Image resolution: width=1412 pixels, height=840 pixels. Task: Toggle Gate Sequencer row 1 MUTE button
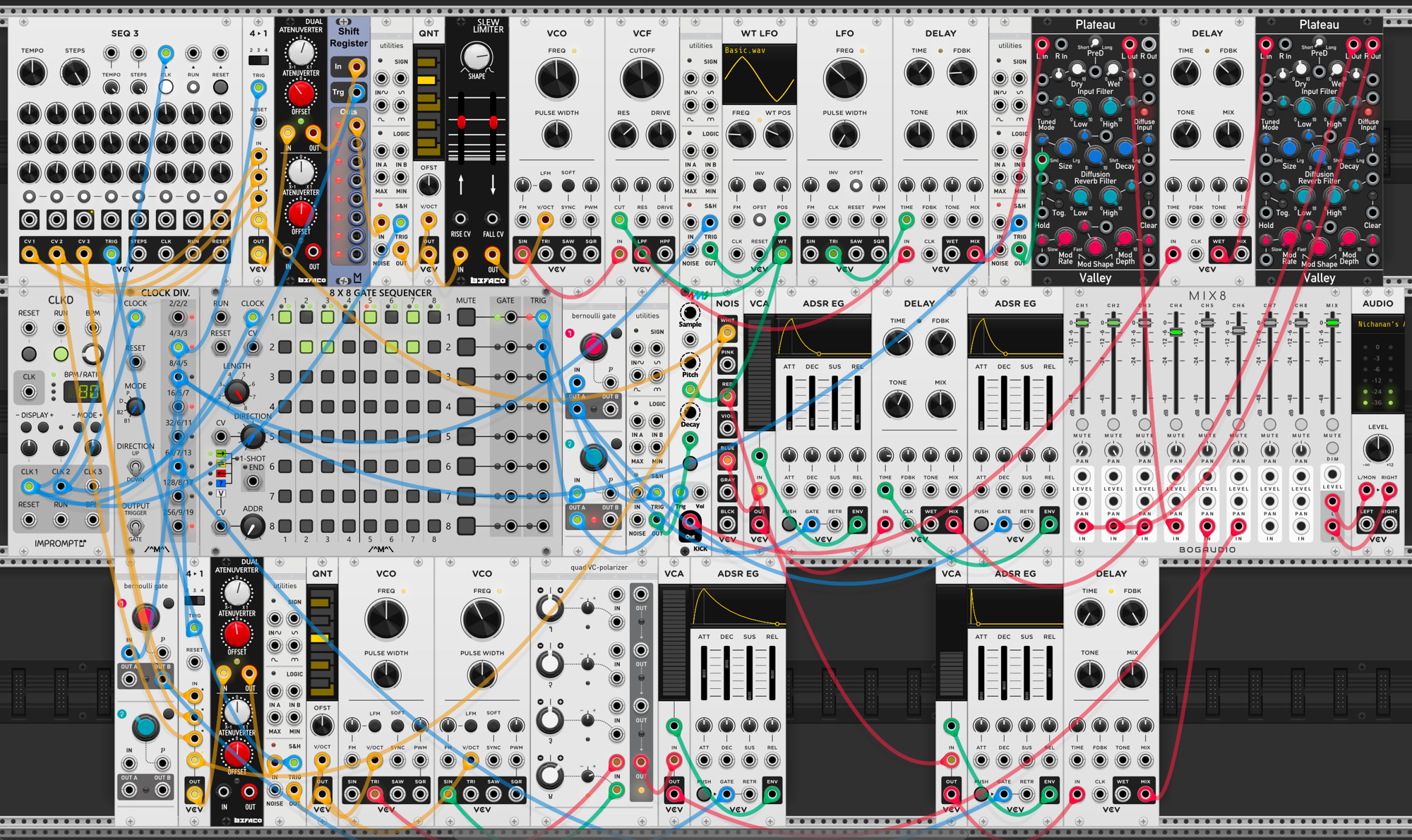click(x=466, y=318)
